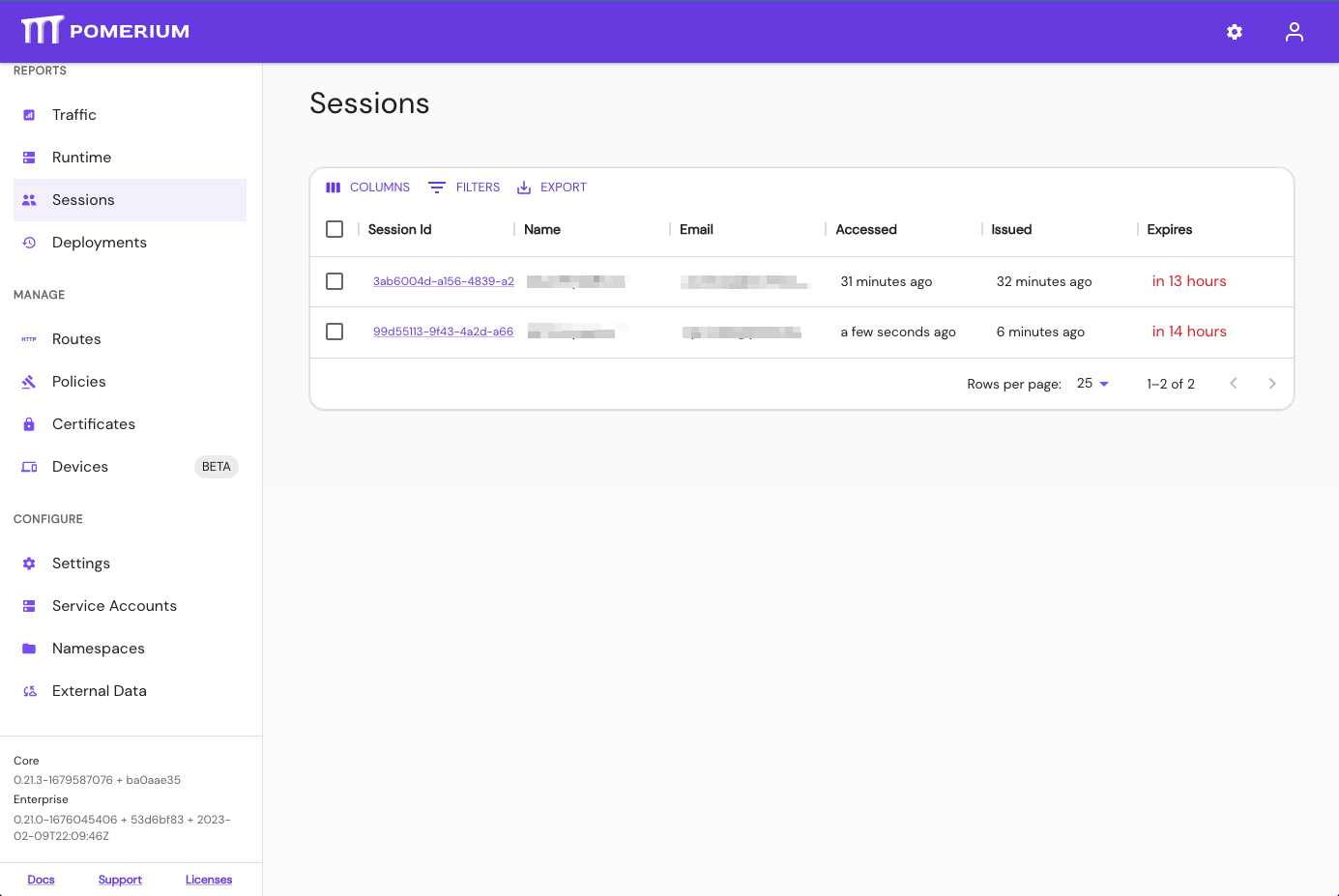Open the rows per page dropdown
The height and width of the screenshot is (896, 1339).
pyautogui.click(x=1092, y=384)
